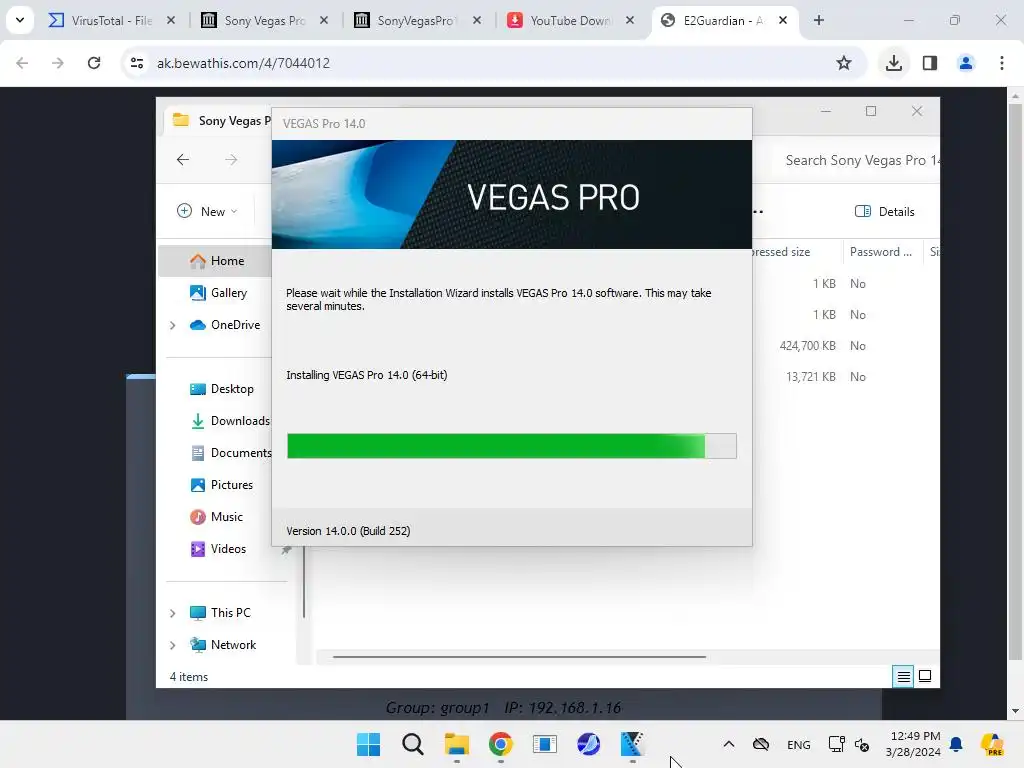Toggle the Details pane in File Explorer
Viewport: 1024px width, 768px height.
pos(884,211)
